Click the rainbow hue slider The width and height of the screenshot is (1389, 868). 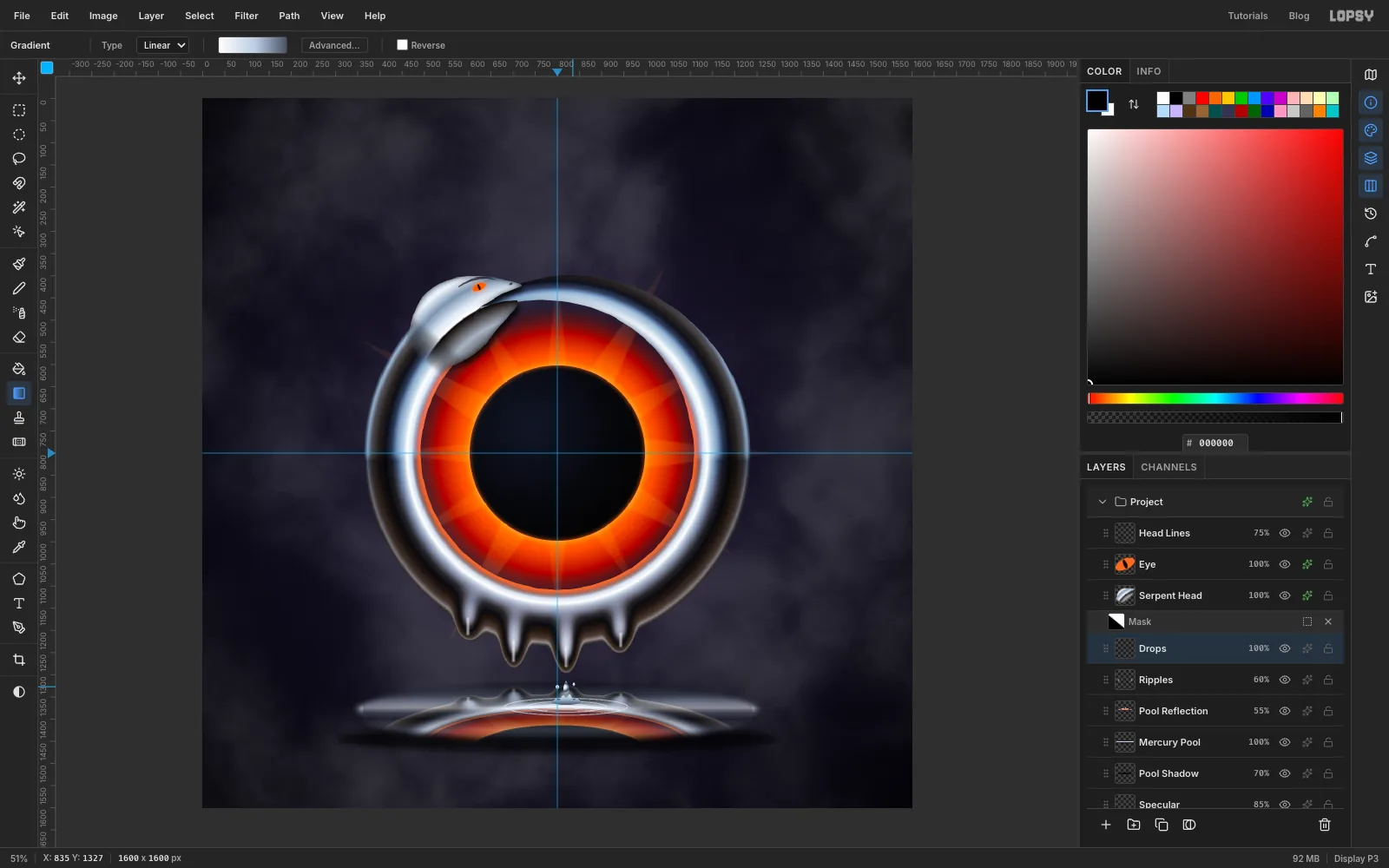pos(1215,398)
